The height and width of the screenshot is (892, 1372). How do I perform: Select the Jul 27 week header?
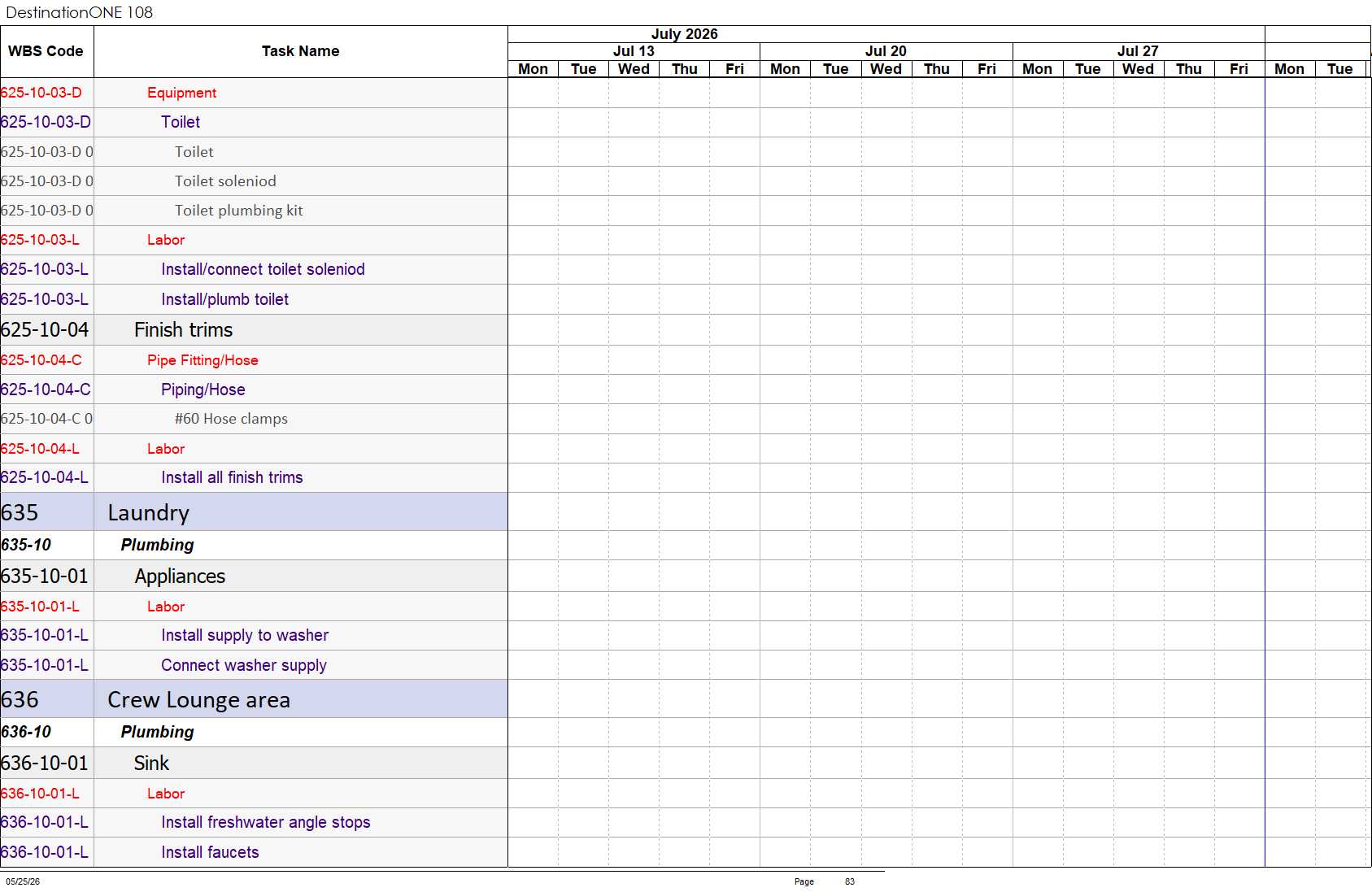(x=1138, y=51)
